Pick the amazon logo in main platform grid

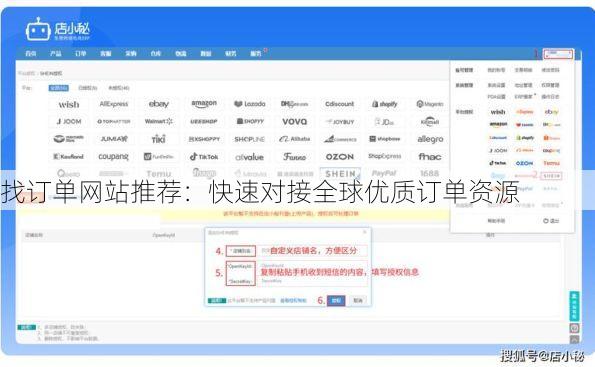click(x=204, y=104)
